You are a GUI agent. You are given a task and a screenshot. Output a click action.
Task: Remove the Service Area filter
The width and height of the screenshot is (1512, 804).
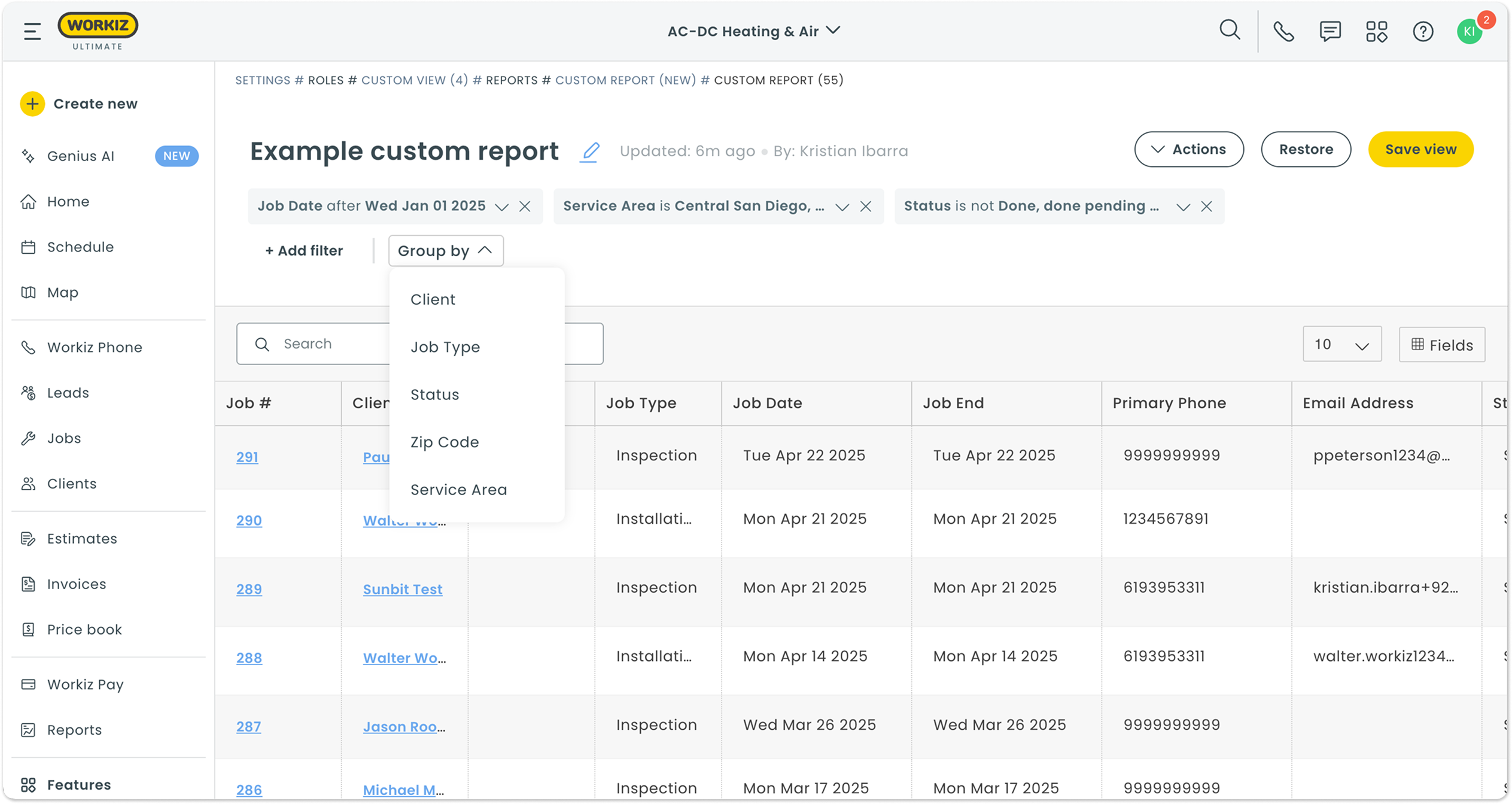(x=866, y=207)
